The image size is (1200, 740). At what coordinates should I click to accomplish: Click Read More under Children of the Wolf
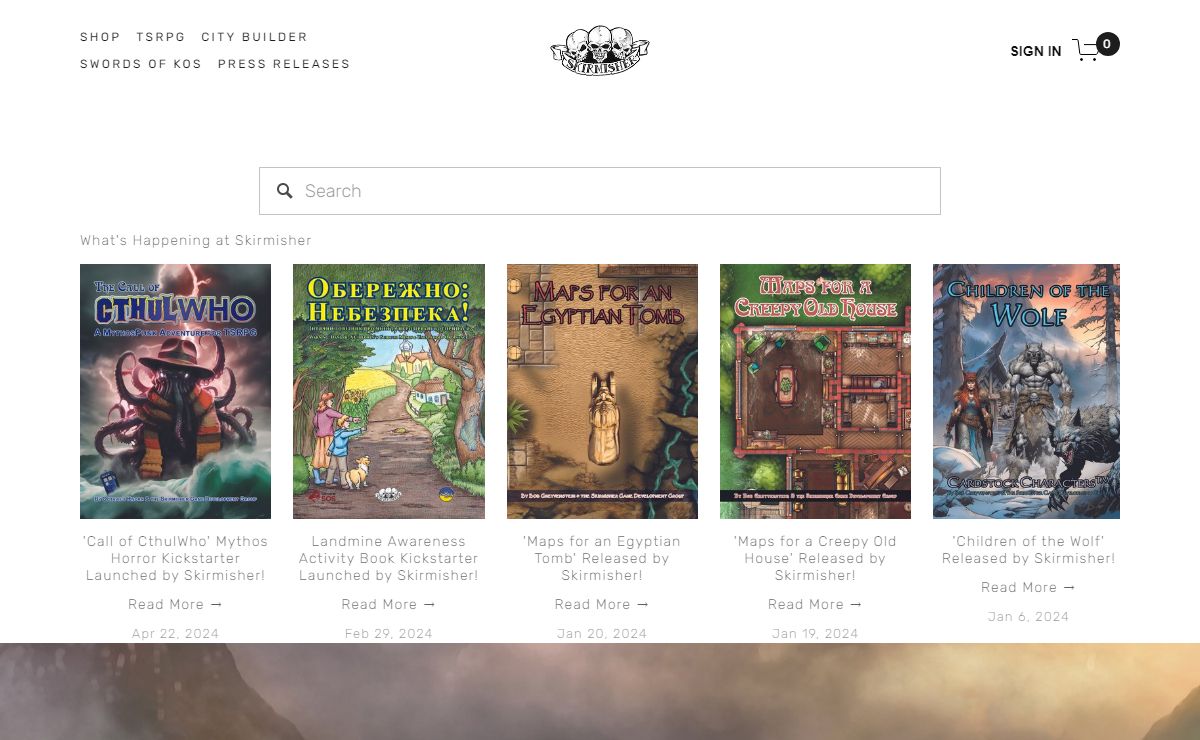(x=1028, y=587)
